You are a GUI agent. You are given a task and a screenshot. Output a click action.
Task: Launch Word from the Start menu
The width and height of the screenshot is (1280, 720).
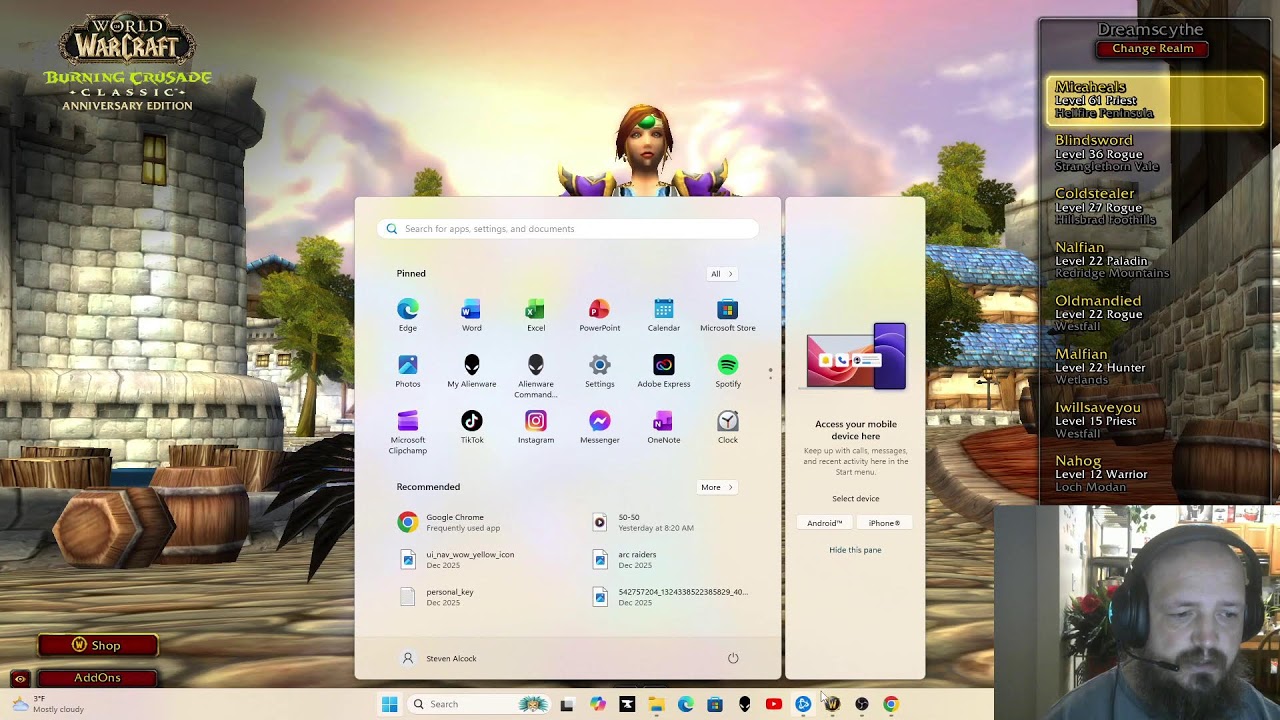coord(471,314)
